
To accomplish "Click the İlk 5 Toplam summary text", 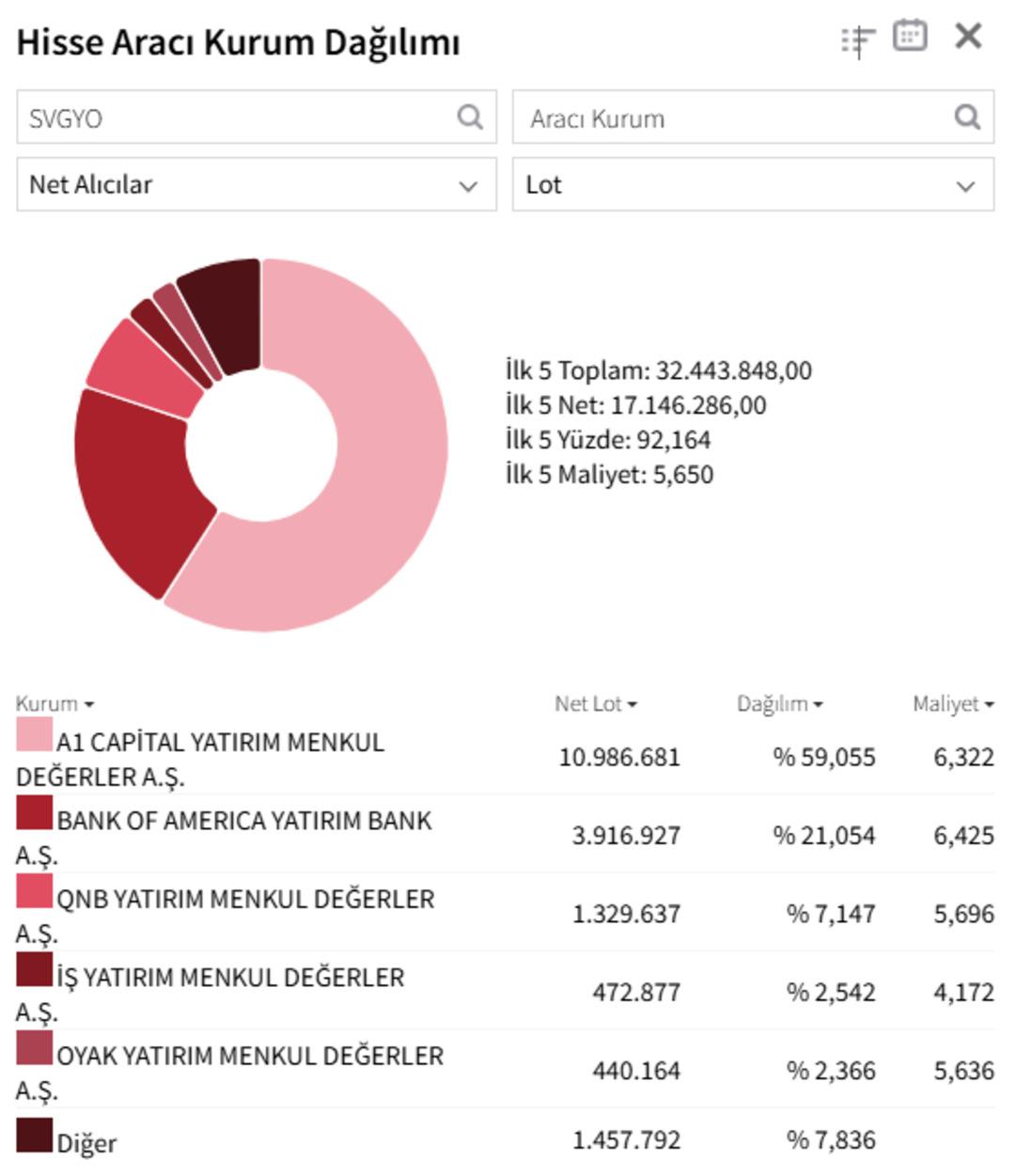I will coord(658,370).
